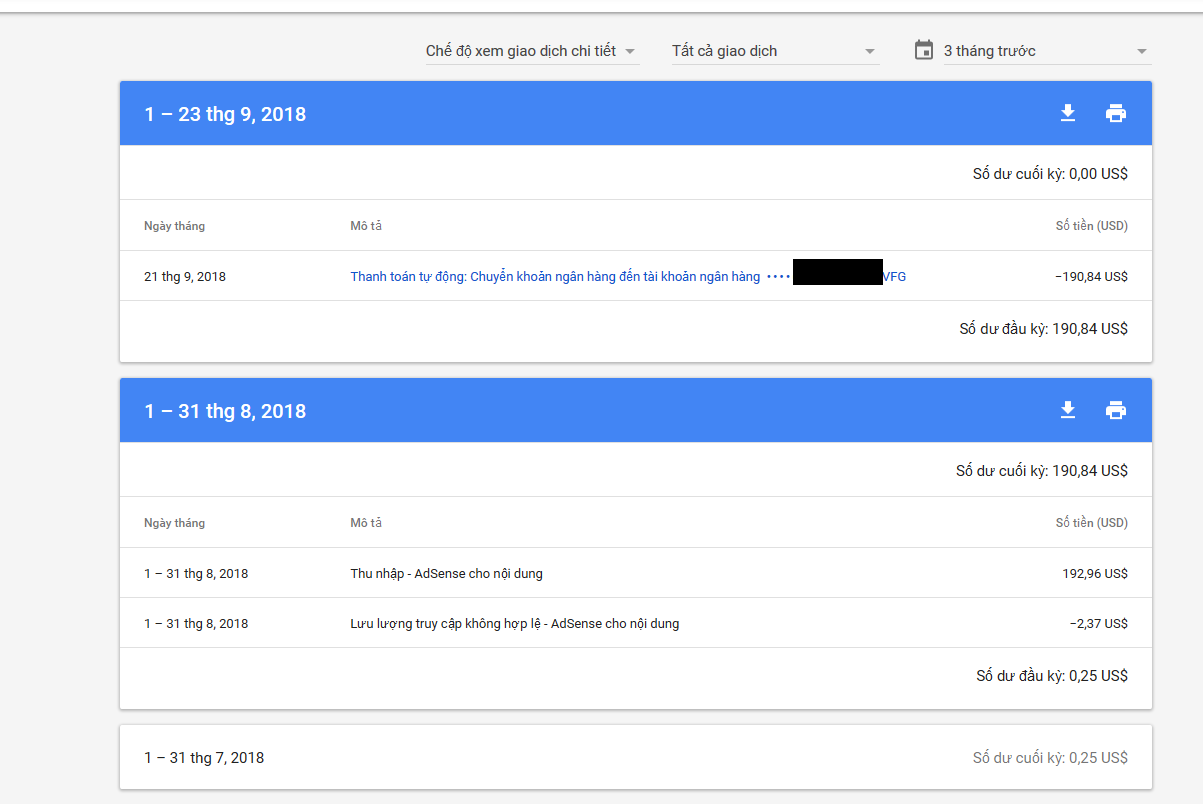
Task: Click the '1 – 23 thg 9, 2018' header
Action: (x=225, y=114)
